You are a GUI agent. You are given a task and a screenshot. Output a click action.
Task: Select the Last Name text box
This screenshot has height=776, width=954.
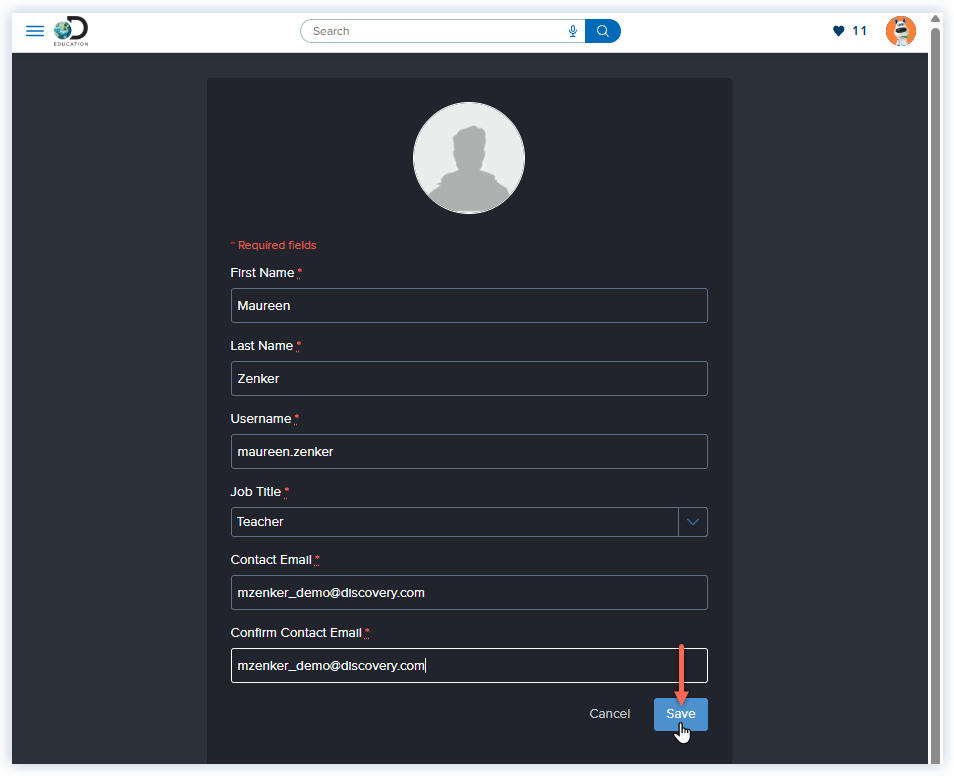[469, 379]
